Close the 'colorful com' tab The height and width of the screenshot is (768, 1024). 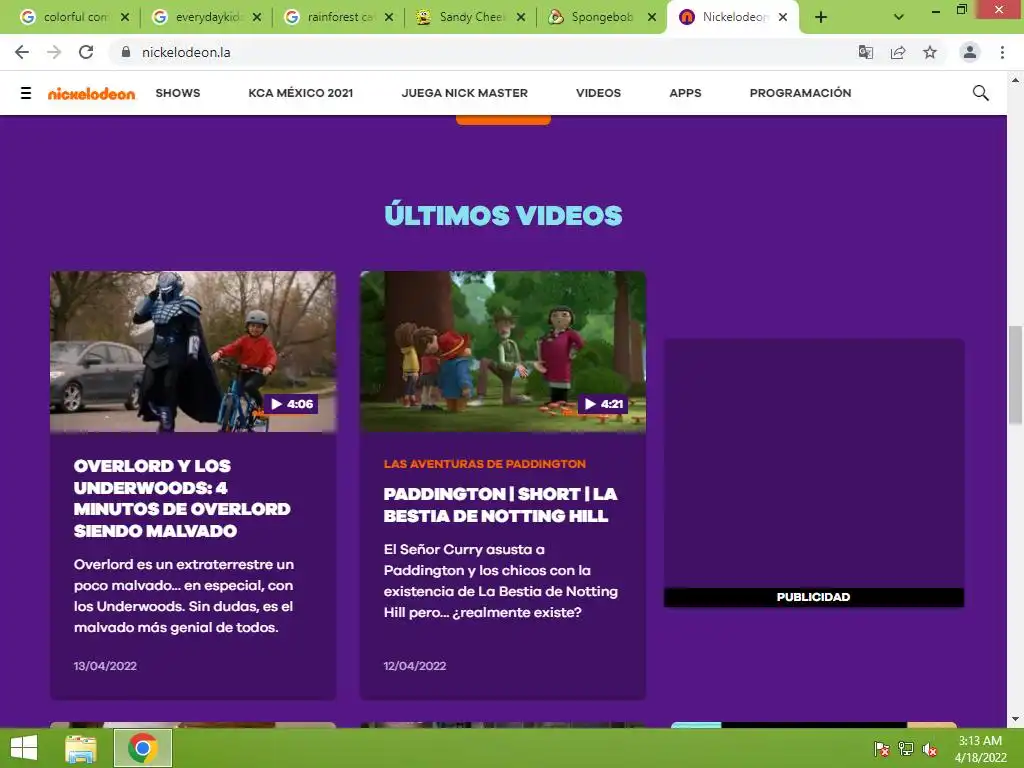click(x=125, y=18)
